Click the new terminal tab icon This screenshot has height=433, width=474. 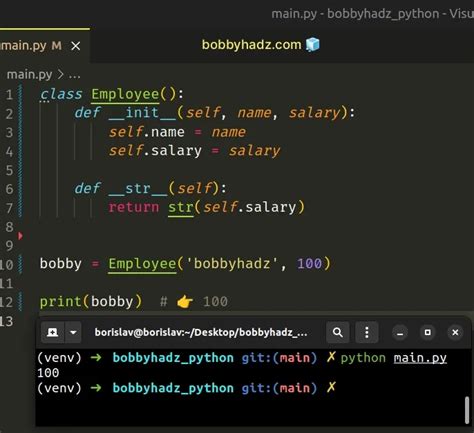tap(52, 332)
